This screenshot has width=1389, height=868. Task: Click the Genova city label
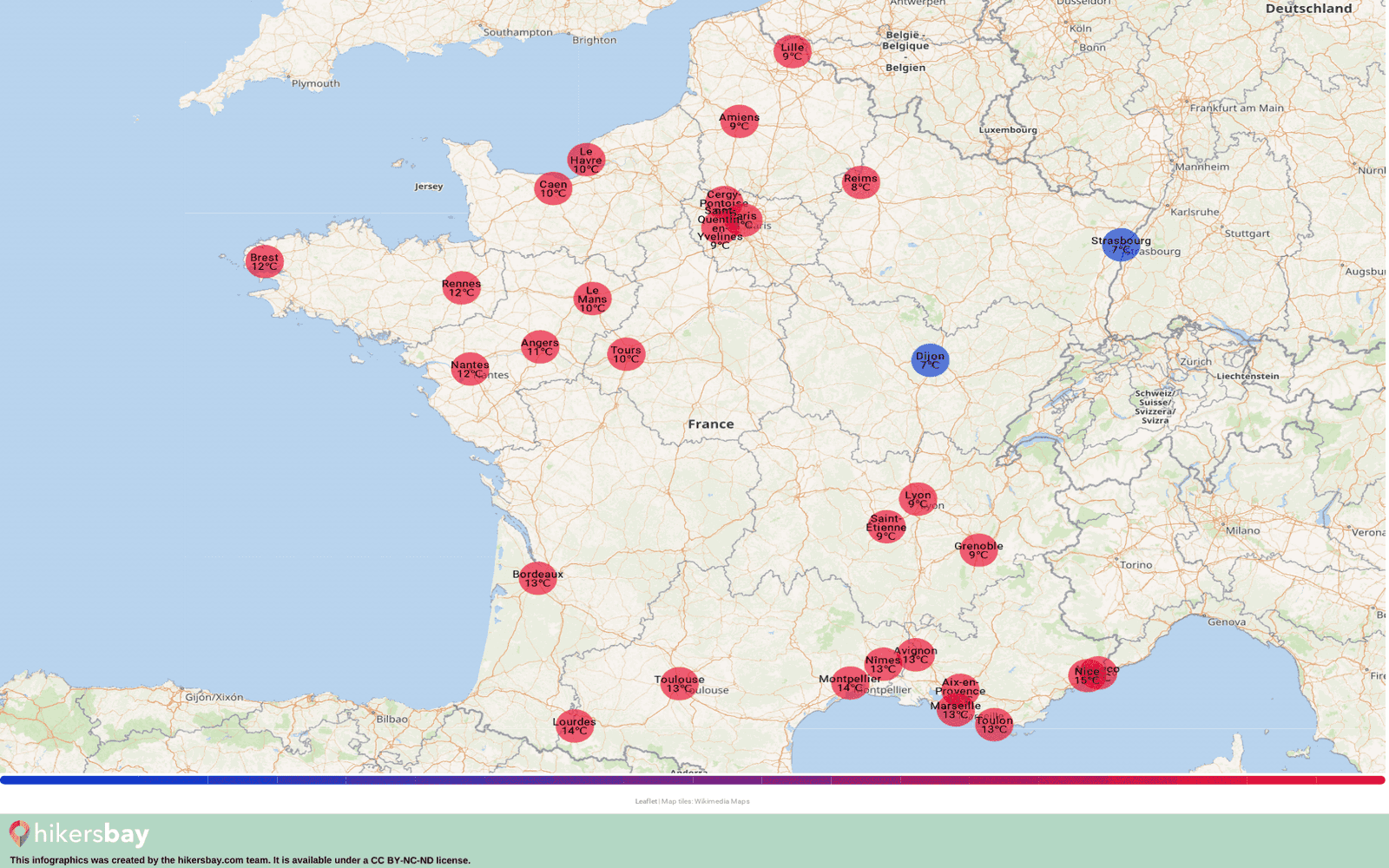[1227, 622]
